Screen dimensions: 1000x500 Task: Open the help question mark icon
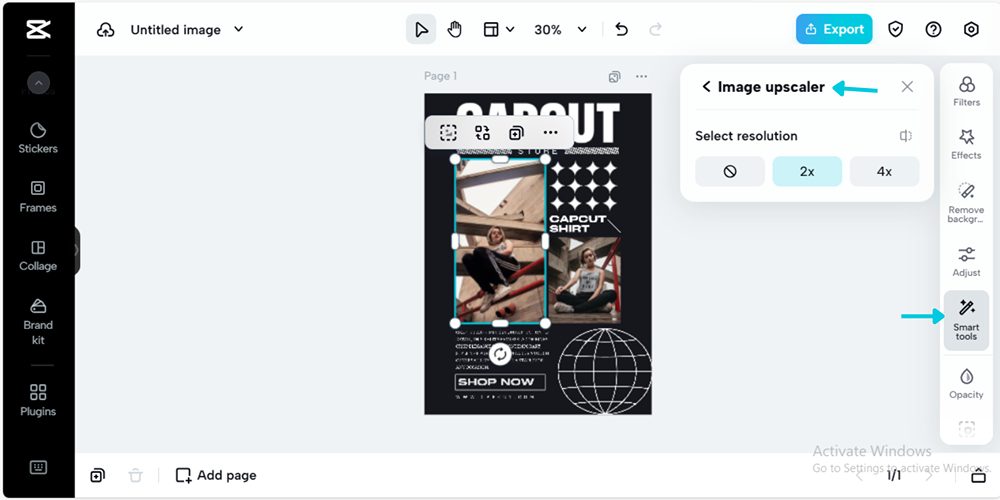[x=934, y=29]
